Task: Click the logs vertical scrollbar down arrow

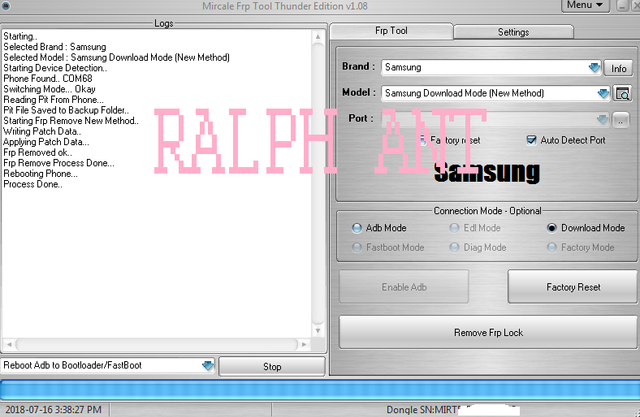Action: coord(318,331)
